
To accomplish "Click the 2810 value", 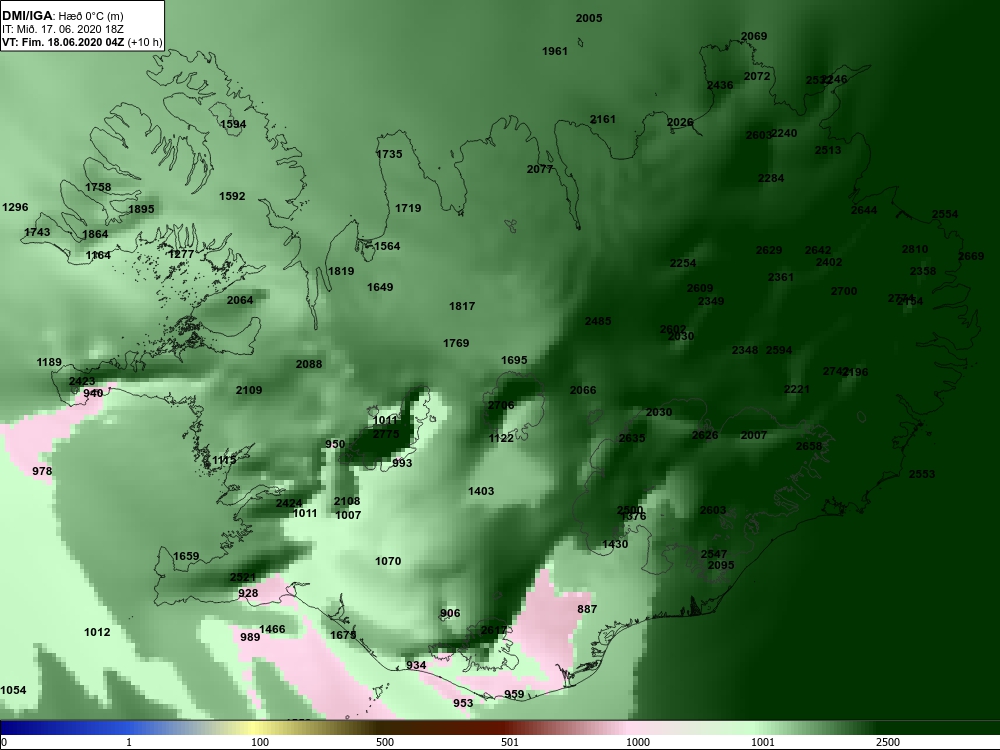I will click(x=915, y=249).
